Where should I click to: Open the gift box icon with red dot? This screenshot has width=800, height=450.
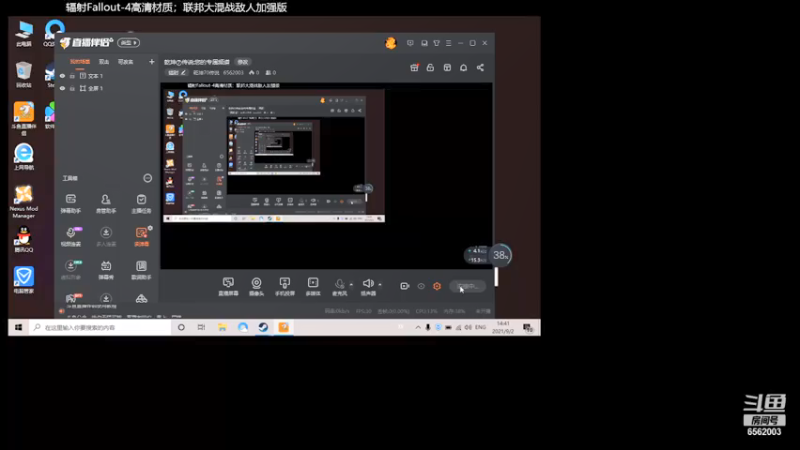414,67
